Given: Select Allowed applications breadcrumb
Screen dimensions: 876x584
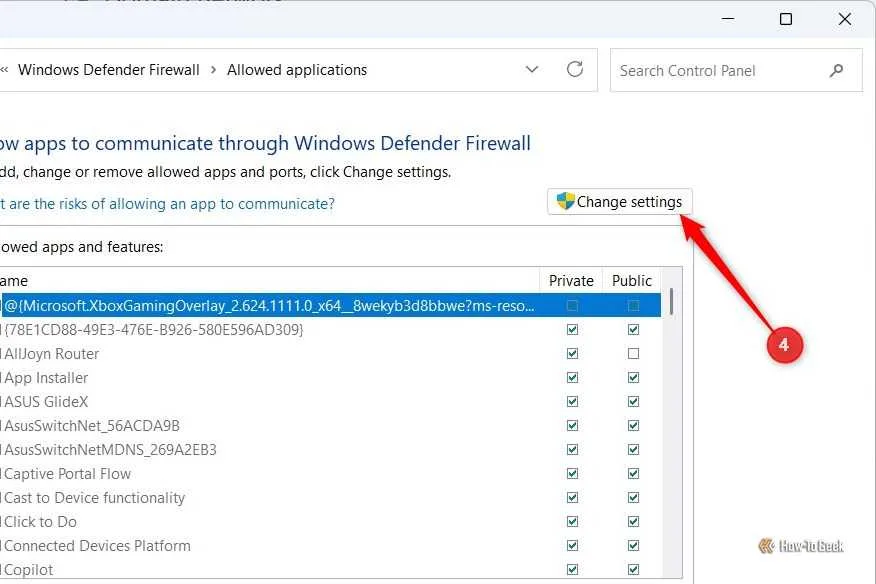Looking at the screenshot, I should 297,70.
